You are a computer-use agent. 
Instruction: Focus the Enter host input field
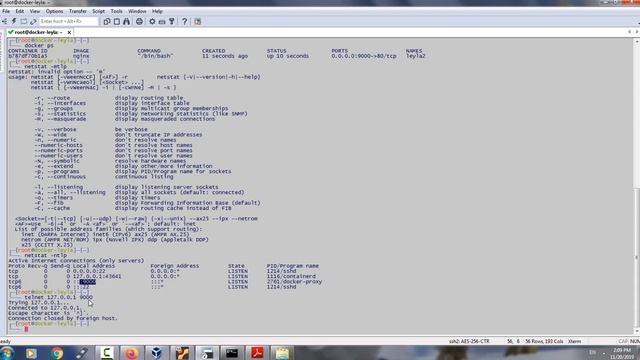[69, 21]
